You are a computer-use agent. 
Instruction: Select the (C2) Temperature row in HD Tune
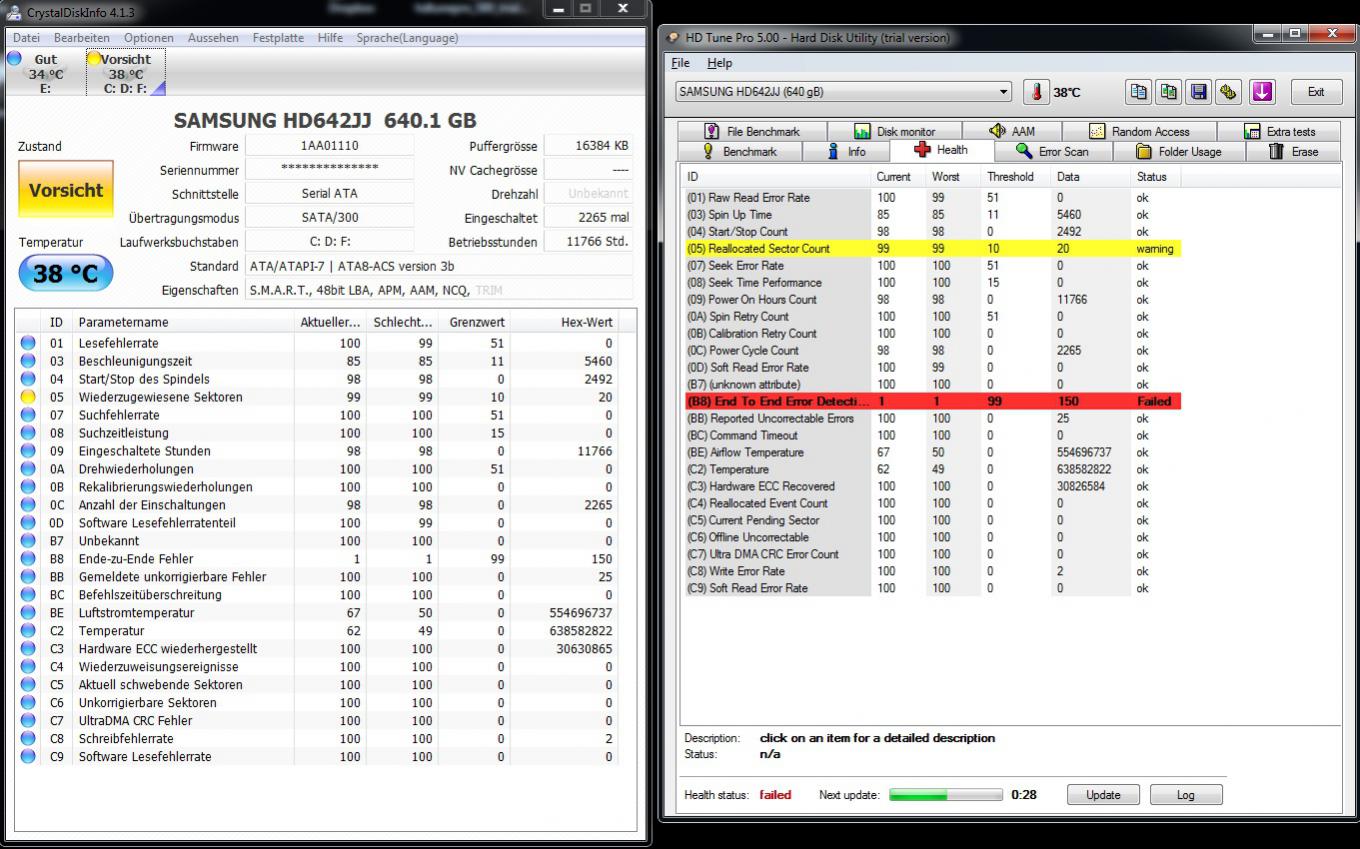(x=932, y=469)
